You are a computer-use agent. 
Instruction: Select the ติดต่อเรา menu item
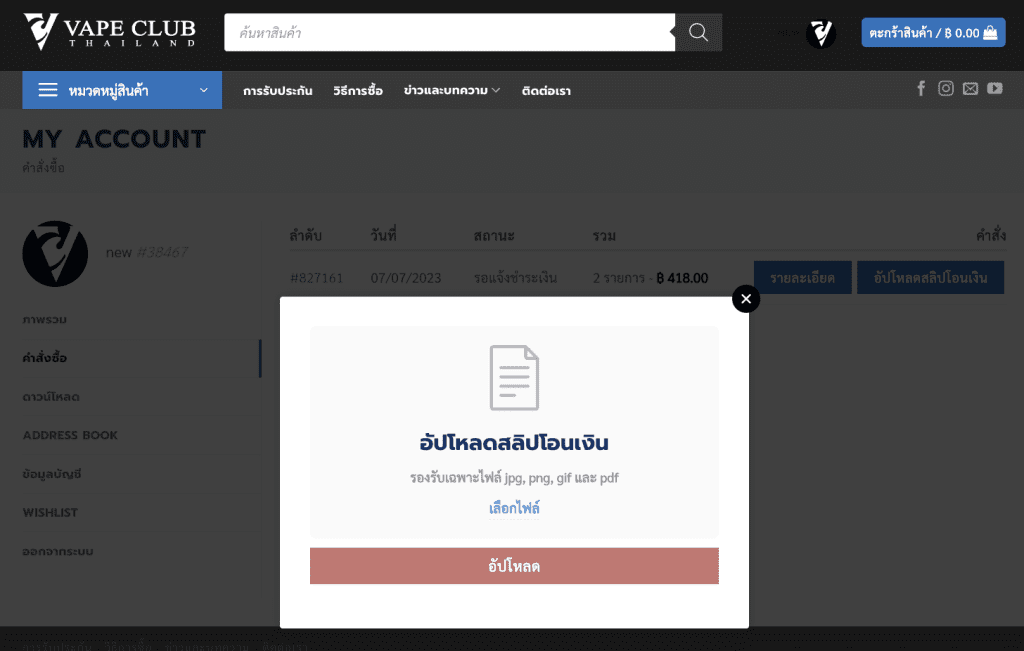point(545,89)
